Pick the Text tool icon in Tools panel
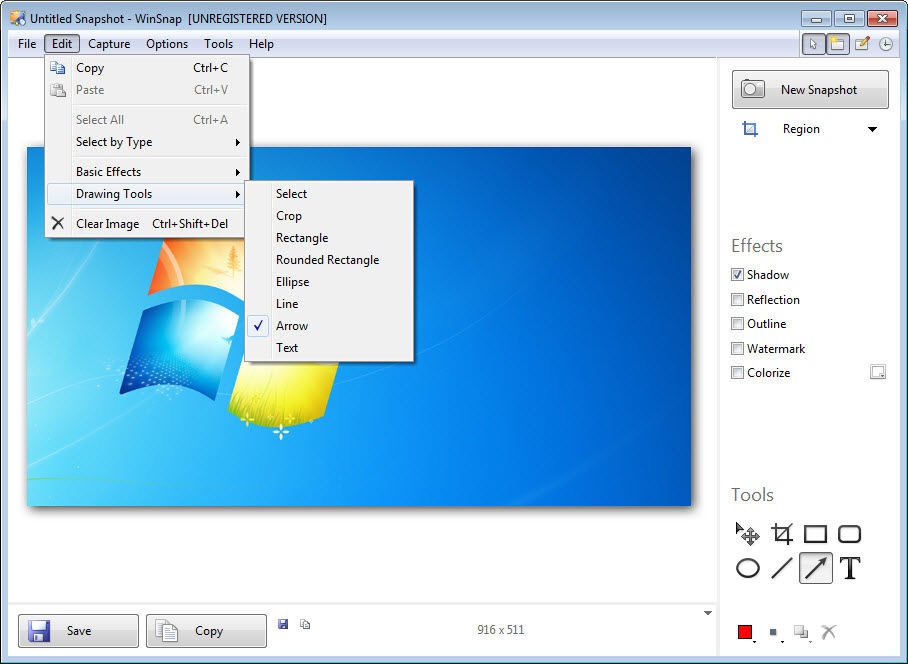This screenshot has width=908, height=664. 850,568
